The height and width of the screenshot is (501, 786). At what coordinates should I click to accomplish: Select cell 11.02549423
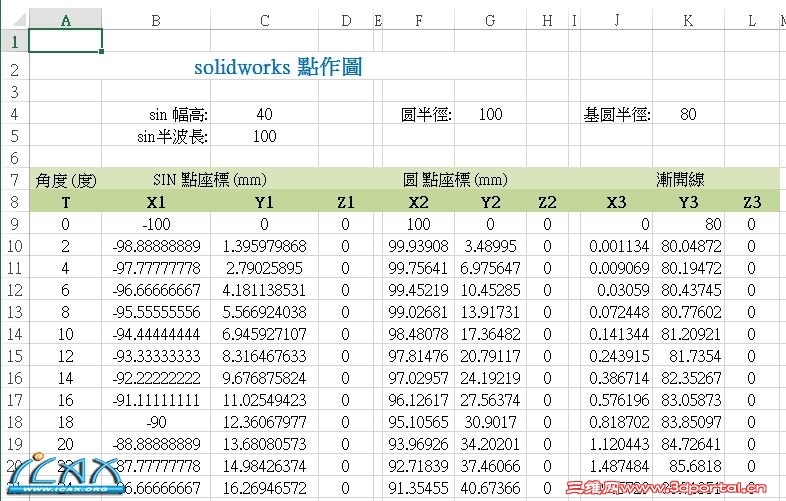[264, 400]
